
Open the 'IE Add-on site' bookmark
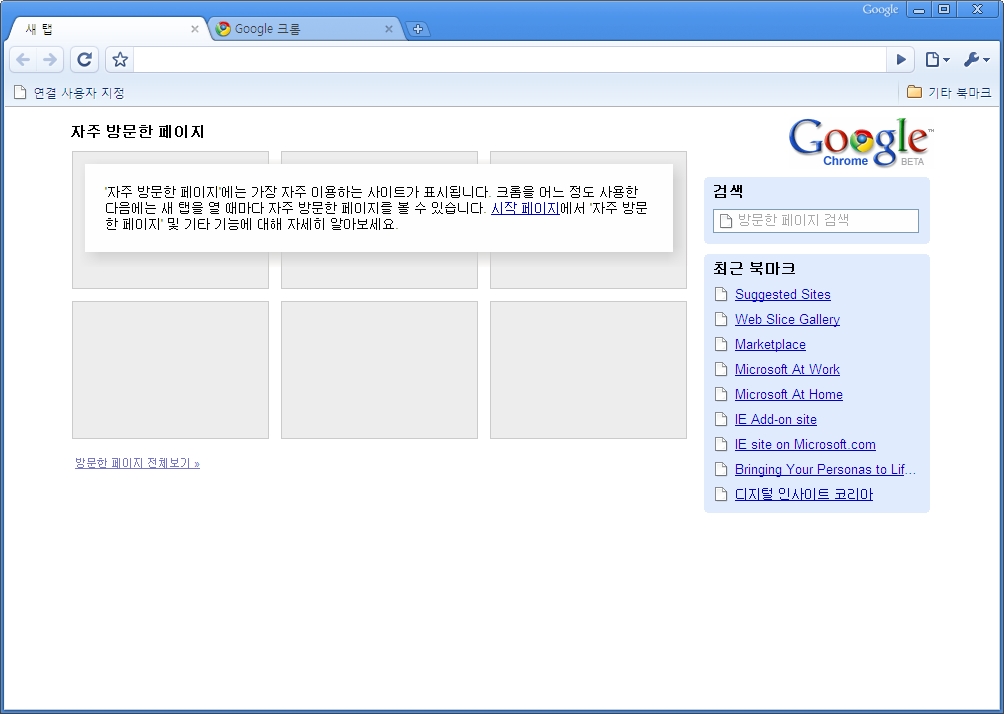[776, 419]
